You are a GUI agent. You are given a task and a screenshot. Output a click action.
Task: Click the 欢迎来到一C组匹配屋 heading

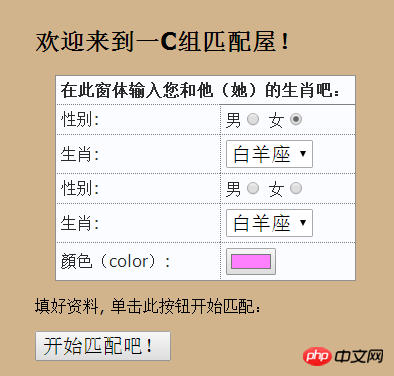click(x=162, y=42)
